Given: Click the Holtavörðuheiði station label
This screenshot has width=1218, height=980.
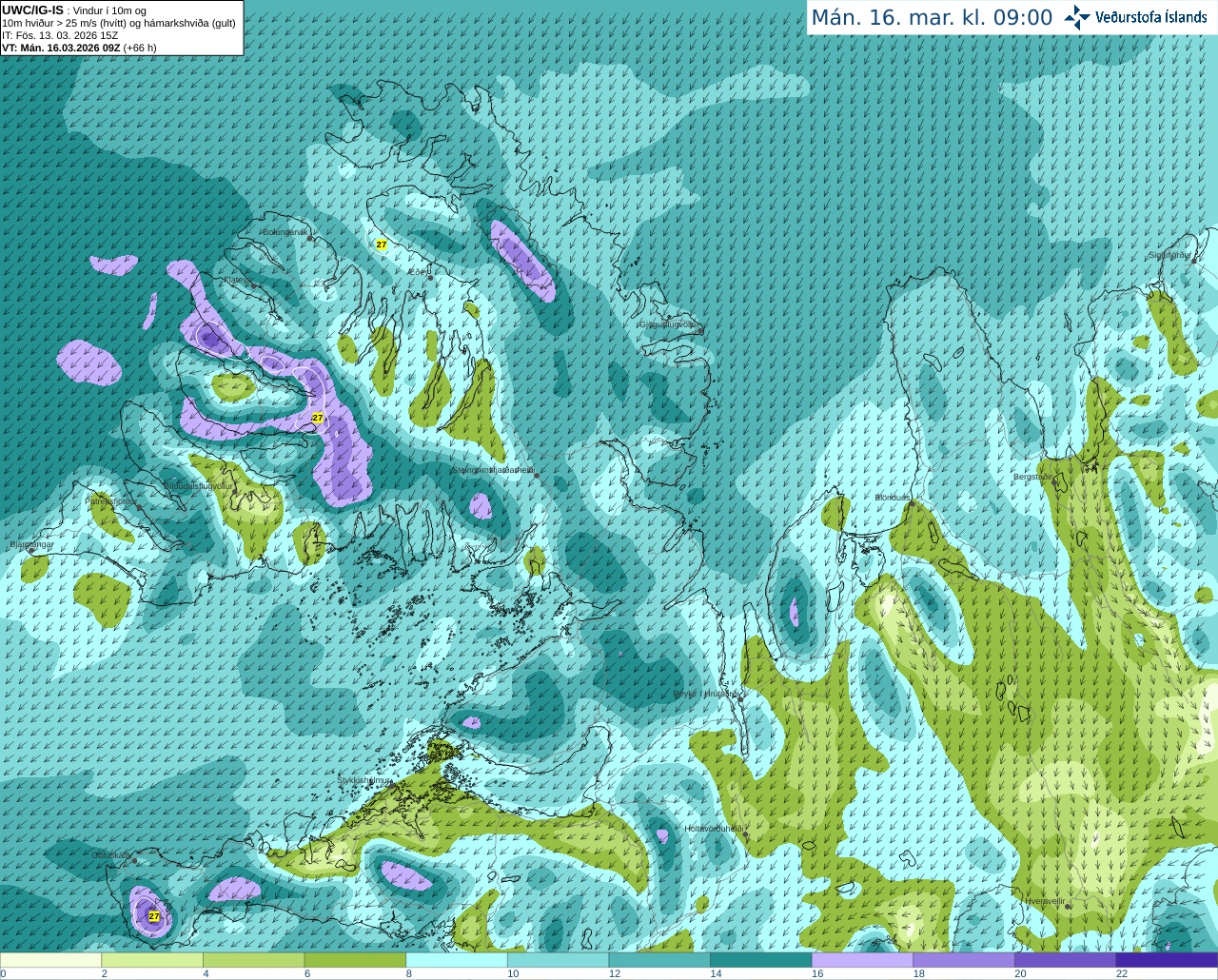Looking at the screenshot, I should point(714,829).
